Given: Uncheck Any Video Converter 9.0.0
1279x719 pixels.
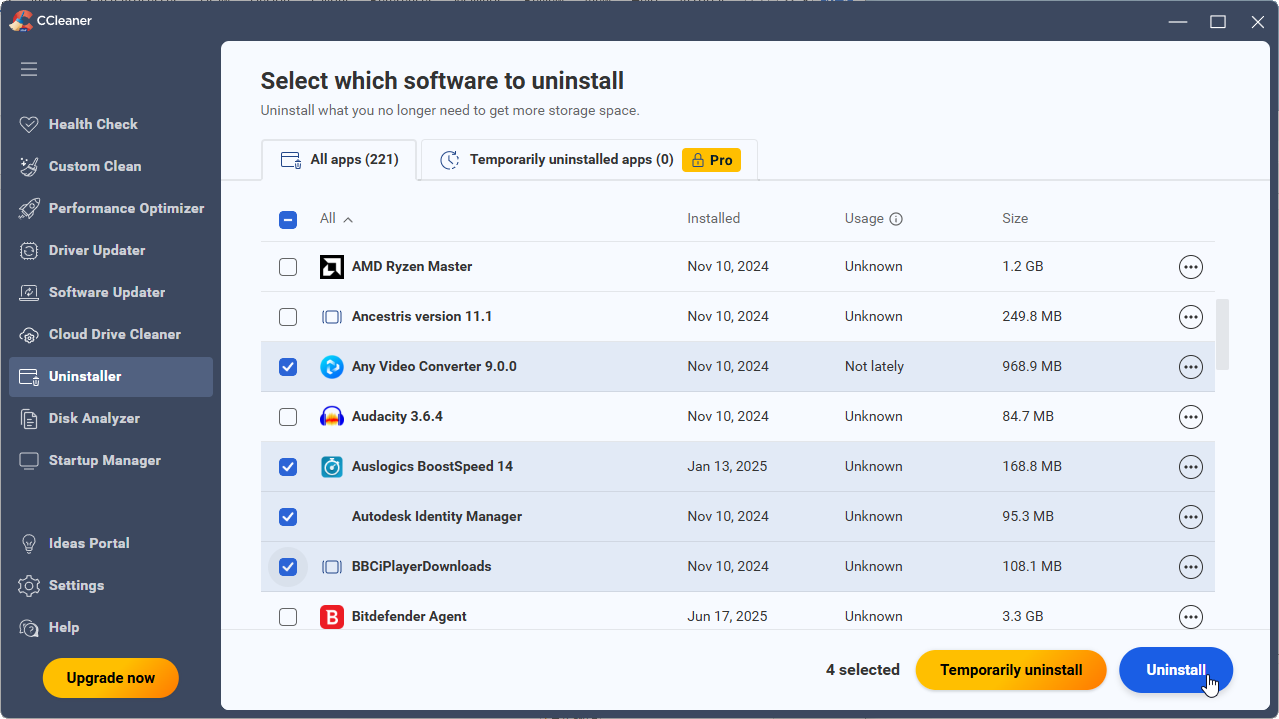Looking at the screenshot, I should tap(288, 367).
